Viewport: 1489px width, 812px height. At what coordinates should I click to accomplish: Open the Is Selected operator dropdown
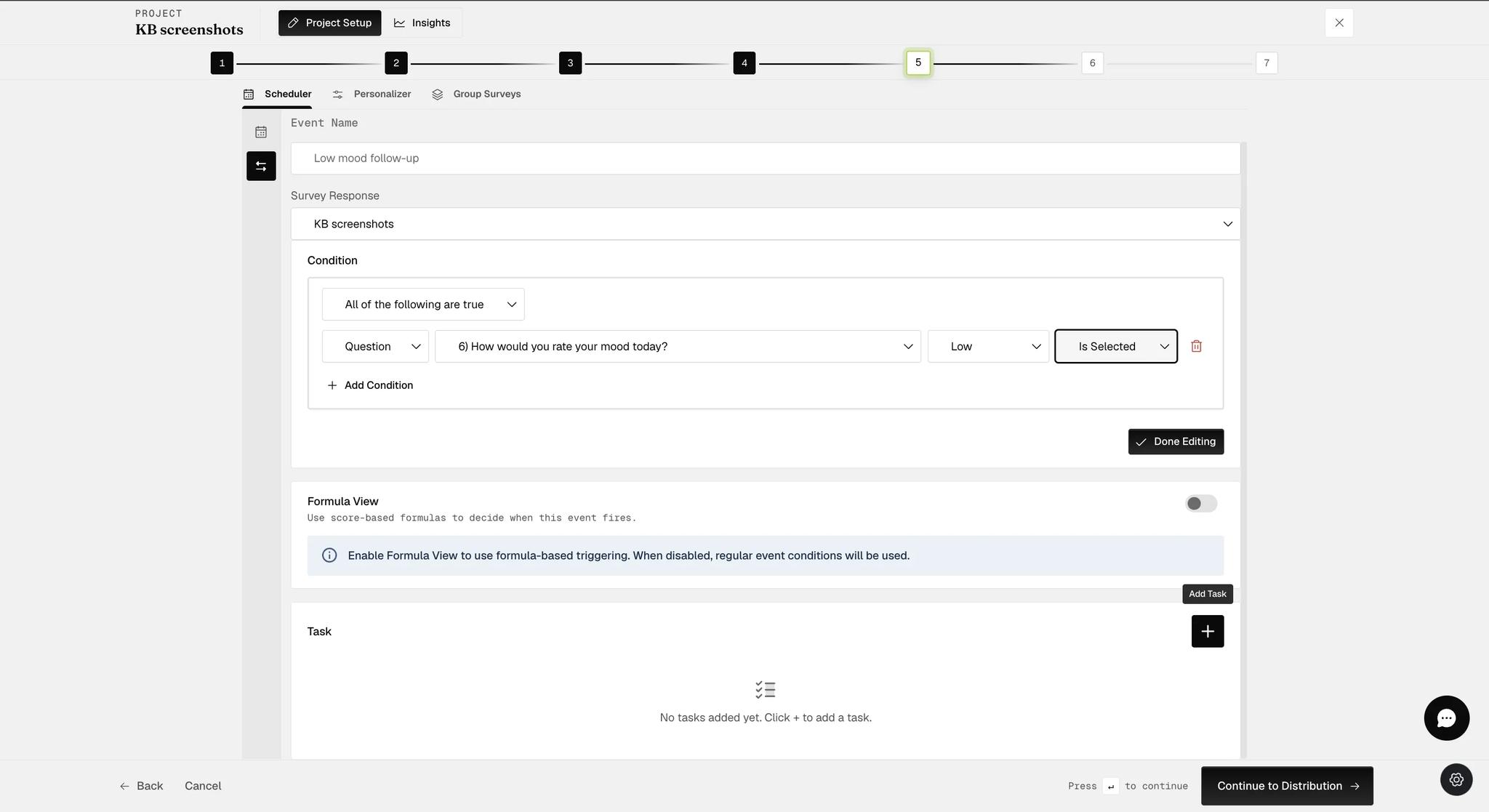click(x=1116, y=347)
